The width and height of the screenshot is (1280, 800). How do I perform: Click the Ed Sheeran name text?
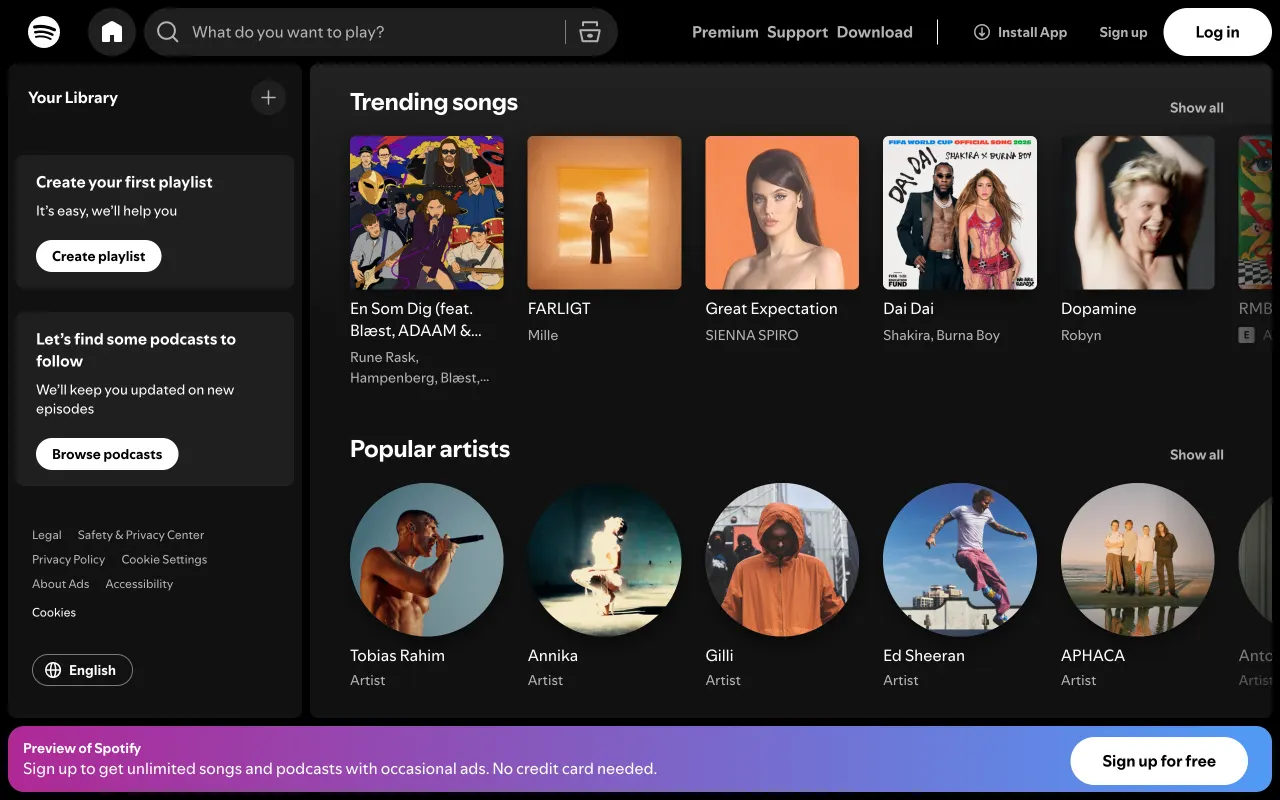coord(924,656)
